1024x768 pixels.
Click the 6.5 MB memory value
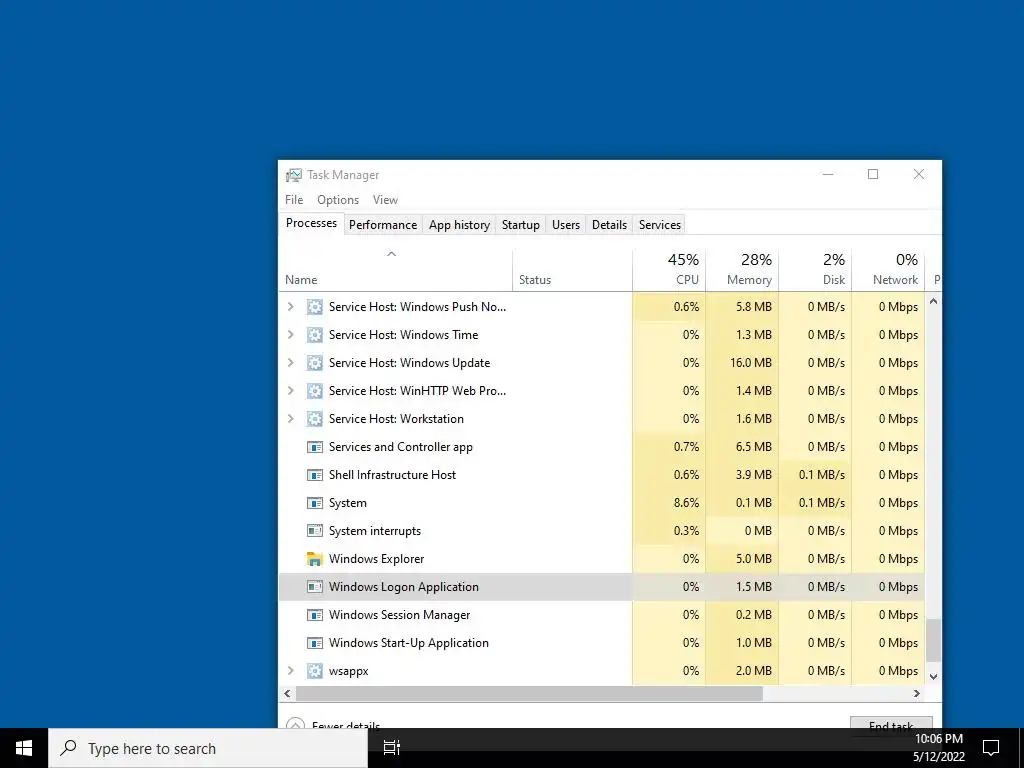pos(754,447)
